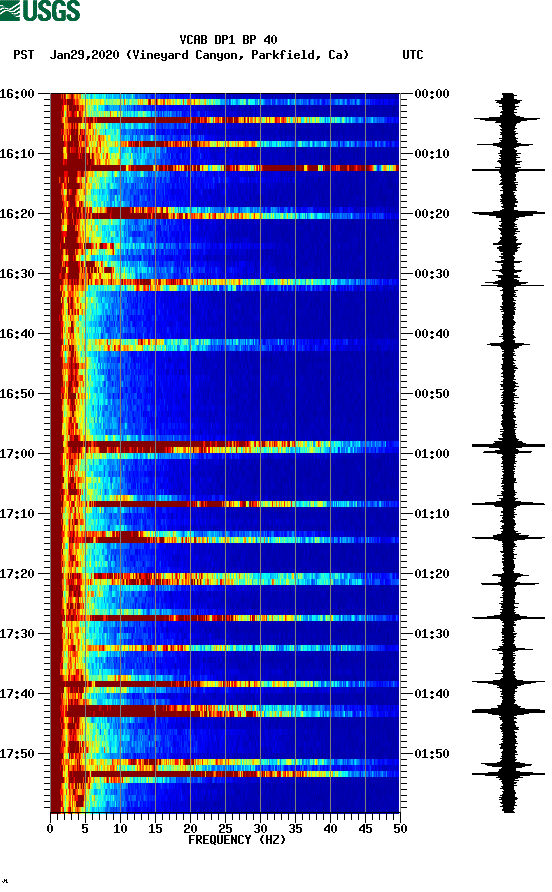The image size is (552, 892).
Task: Click the '20' frequency tick label
Action: 190,829
